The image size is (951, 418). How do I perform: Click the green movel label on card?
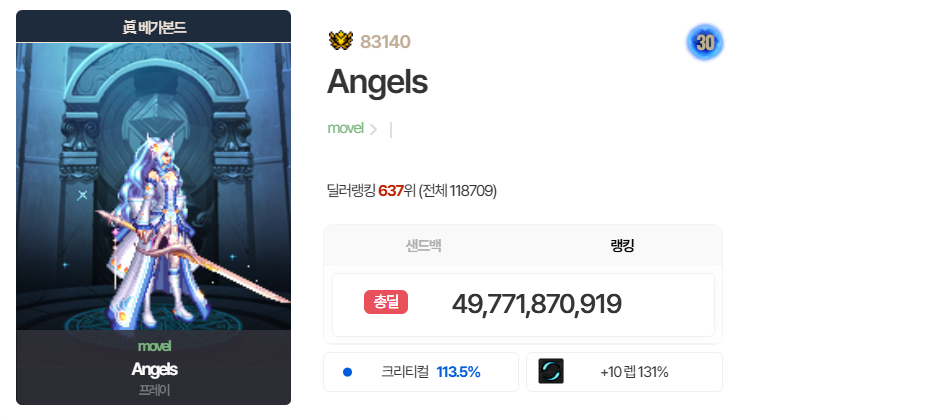[x=154, y=346]
